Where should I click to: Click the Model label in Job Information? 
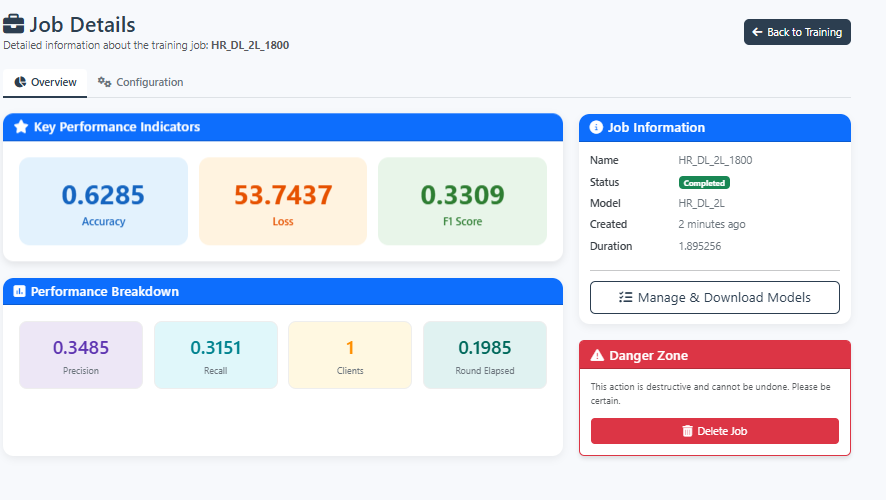tap(605, 203)
